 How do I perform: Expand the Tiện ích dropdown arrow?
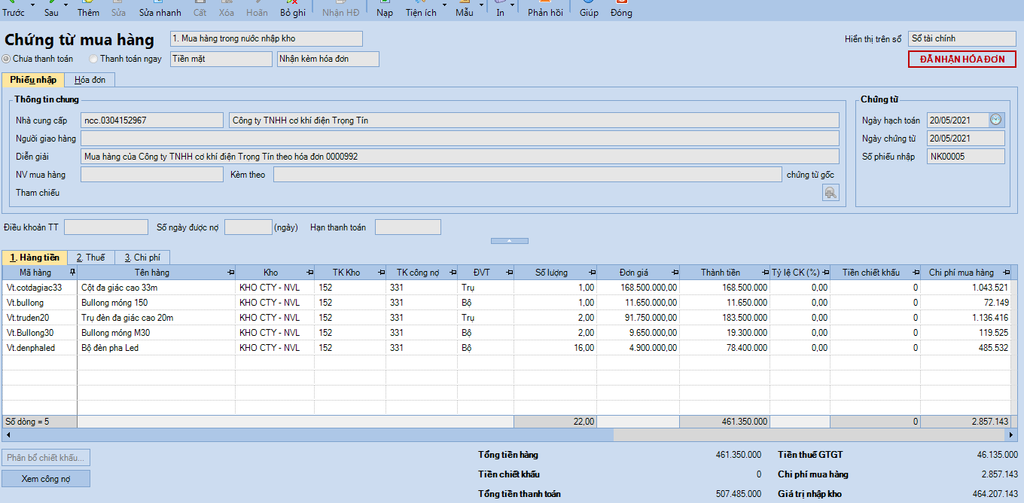(445, 5)
